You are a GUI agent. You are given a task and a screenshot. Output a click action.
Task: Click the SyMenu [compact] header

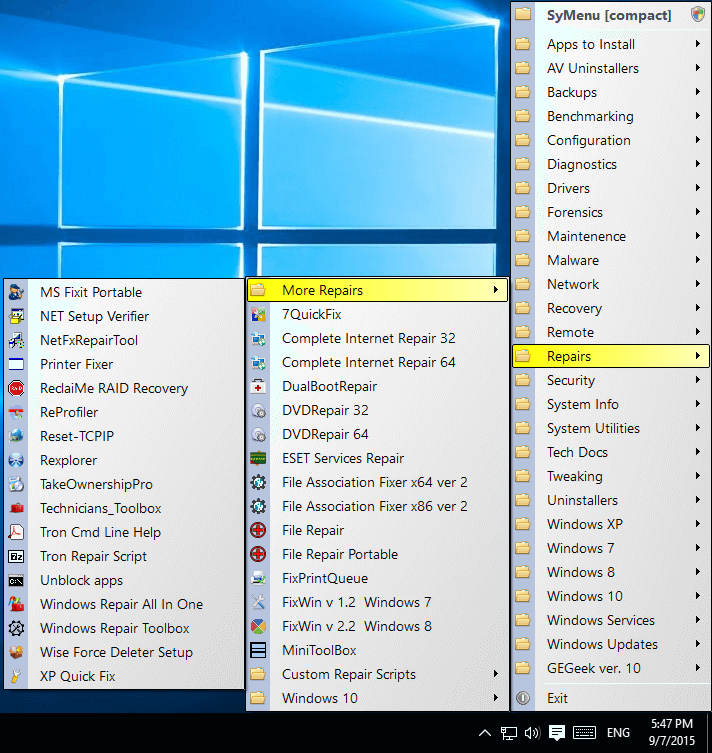click(x=609, y=15)
